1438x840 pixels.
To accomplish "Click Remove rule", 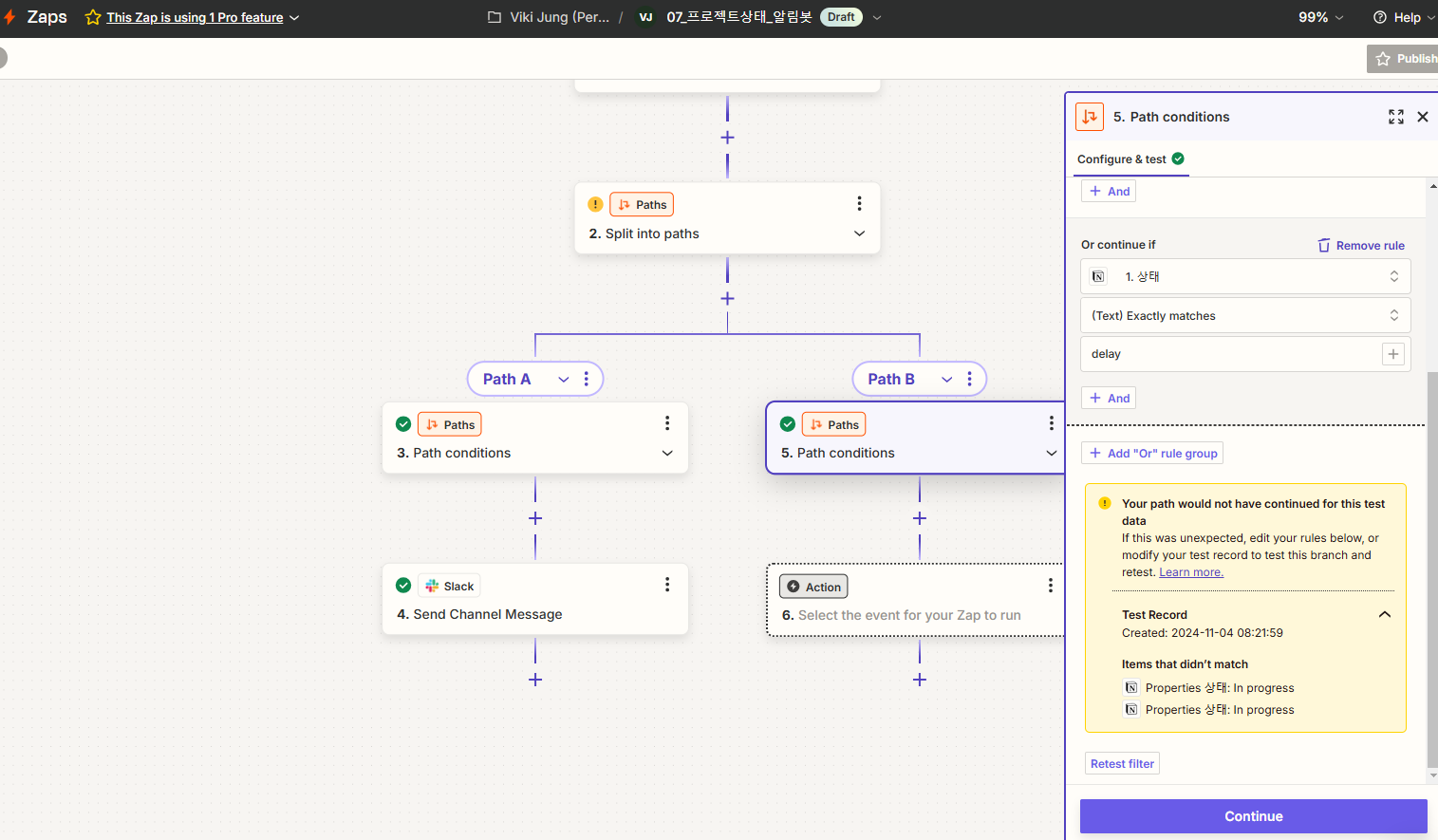I will pos(1361,245).
